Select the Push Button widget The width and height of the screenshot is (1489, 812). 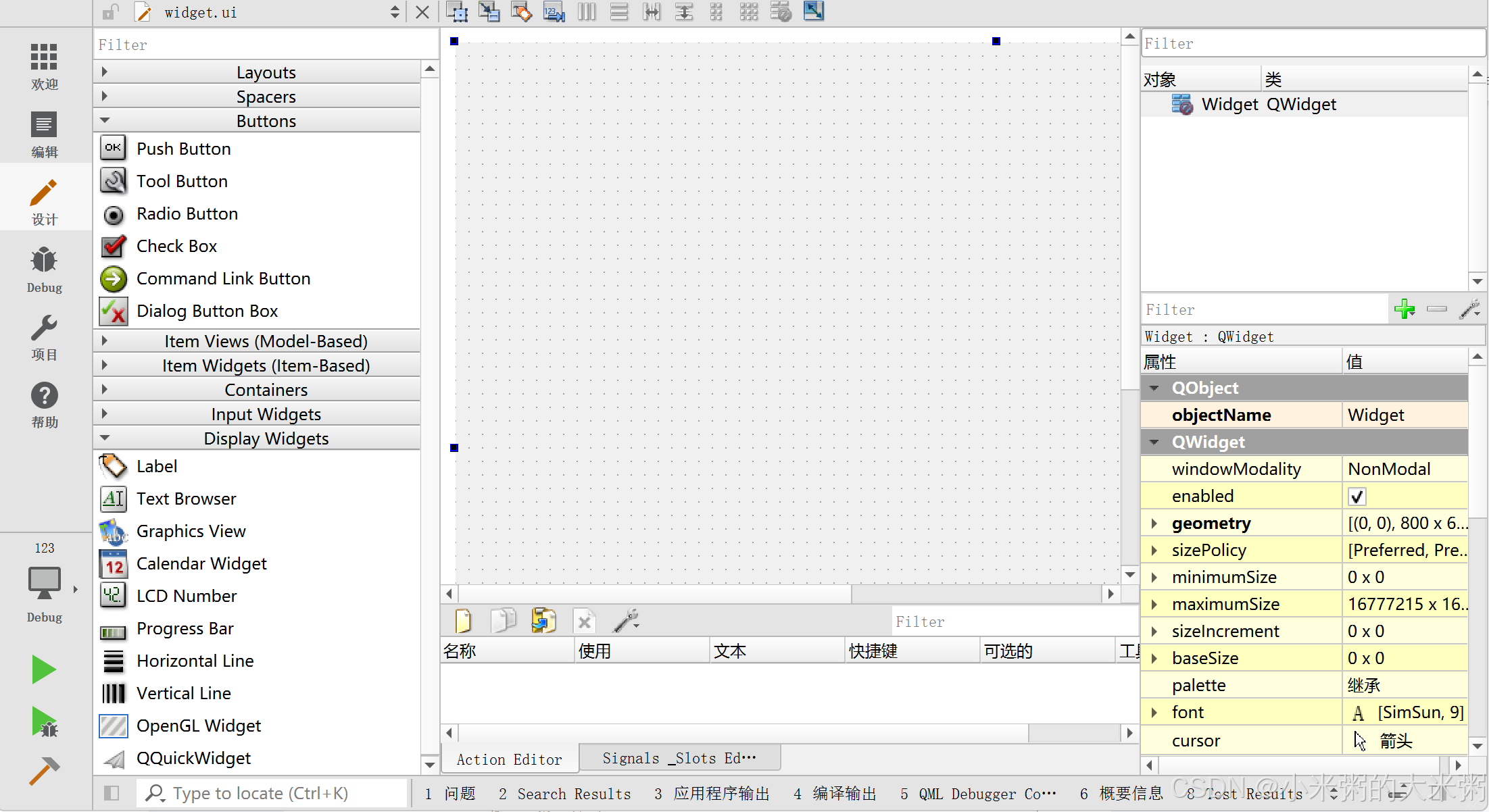[x=183, y=149]
